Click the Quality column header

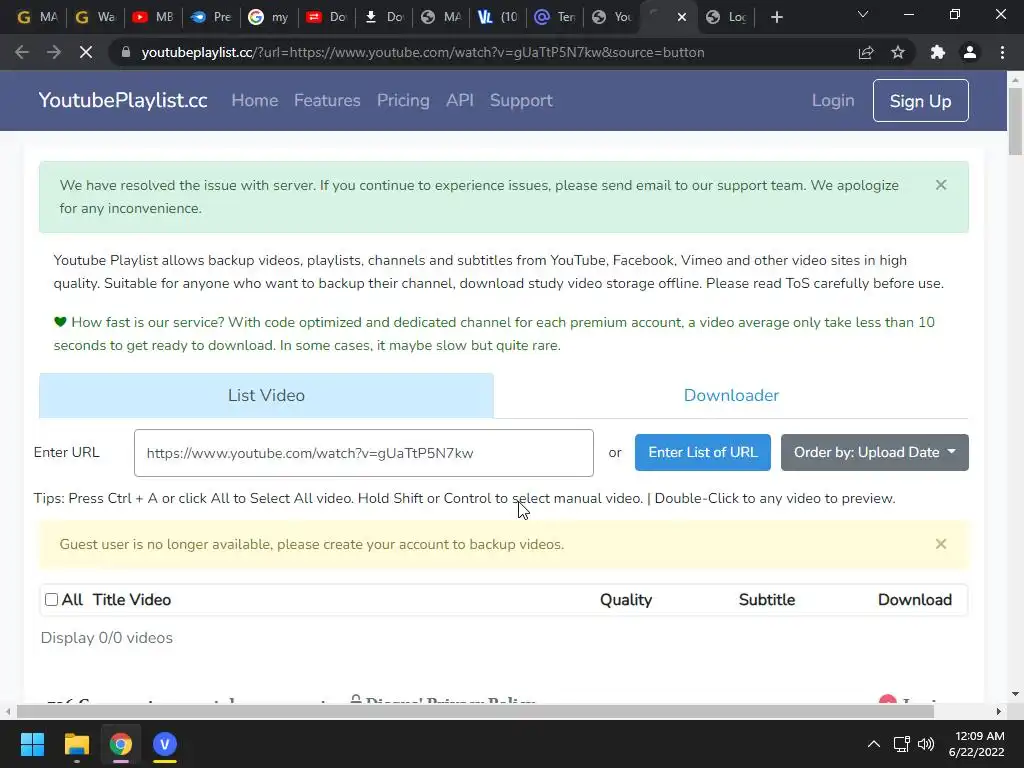[626, 600]
